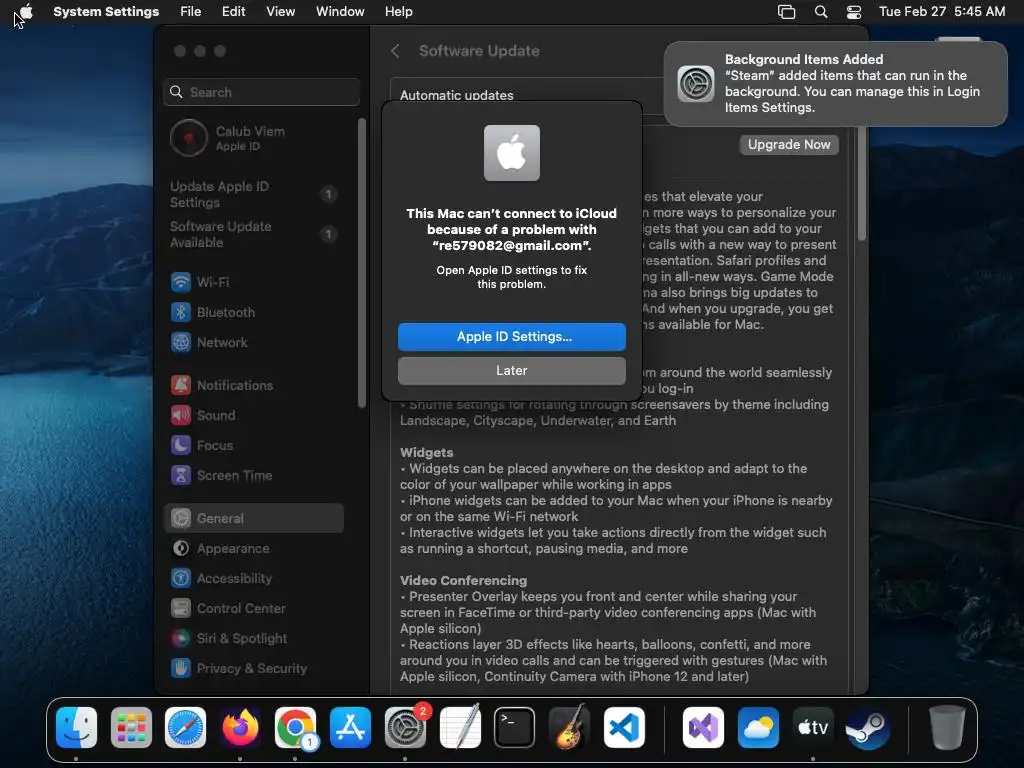This screenshot has width=1024, height=768.
Task: Click Apple ID Settings… button in dialog
Action: [511, 336]
